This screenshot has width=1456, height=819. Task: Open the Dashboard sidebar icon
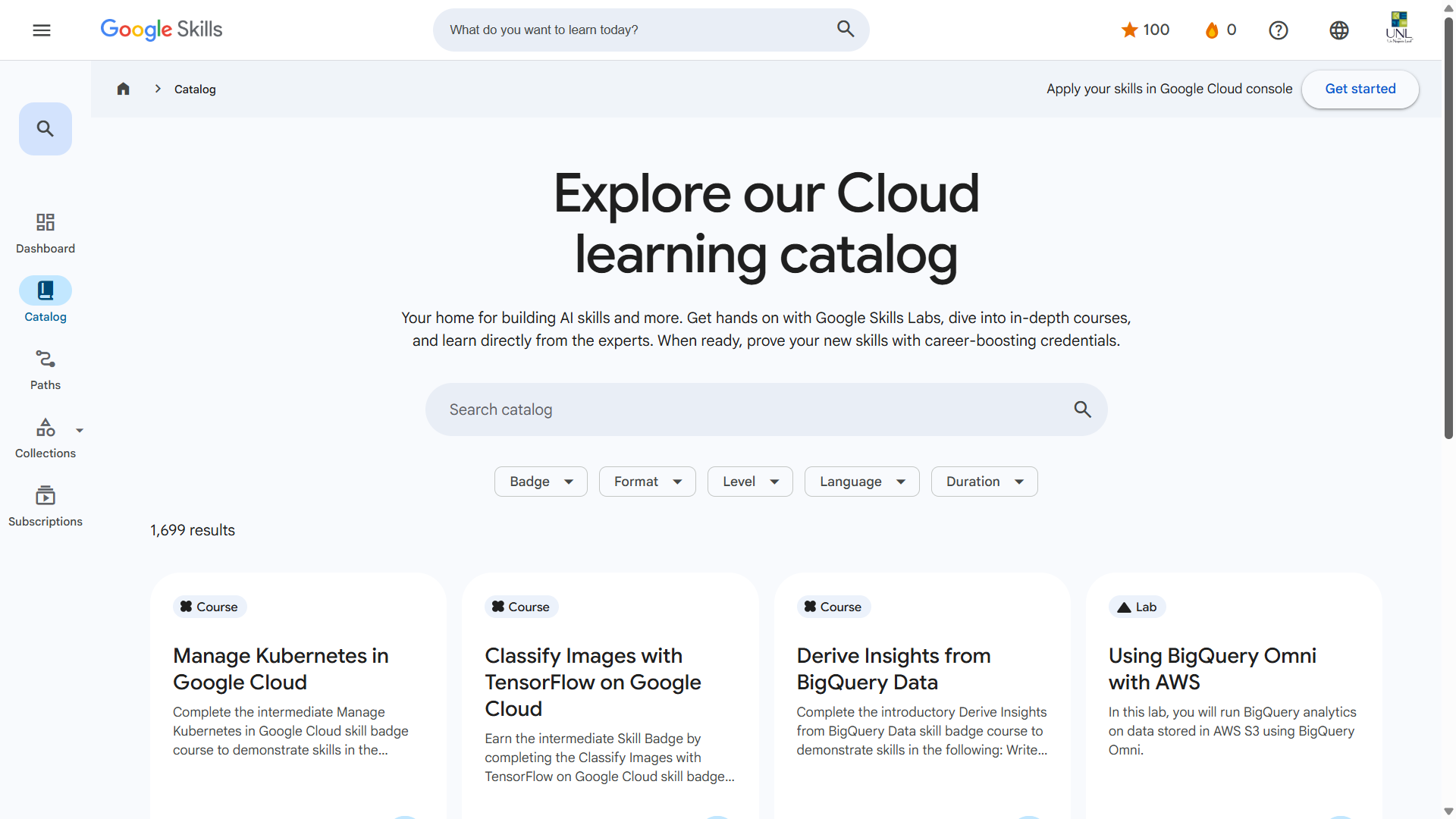pos(45,233)
